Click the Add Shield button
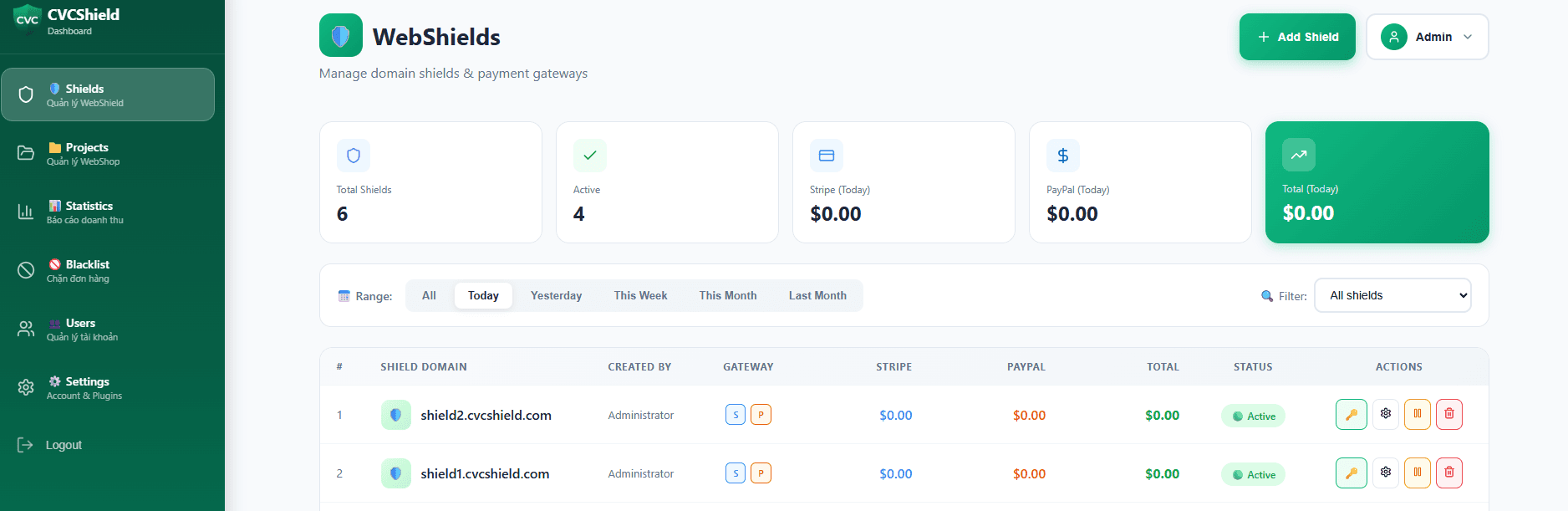 click(1297, 37)
